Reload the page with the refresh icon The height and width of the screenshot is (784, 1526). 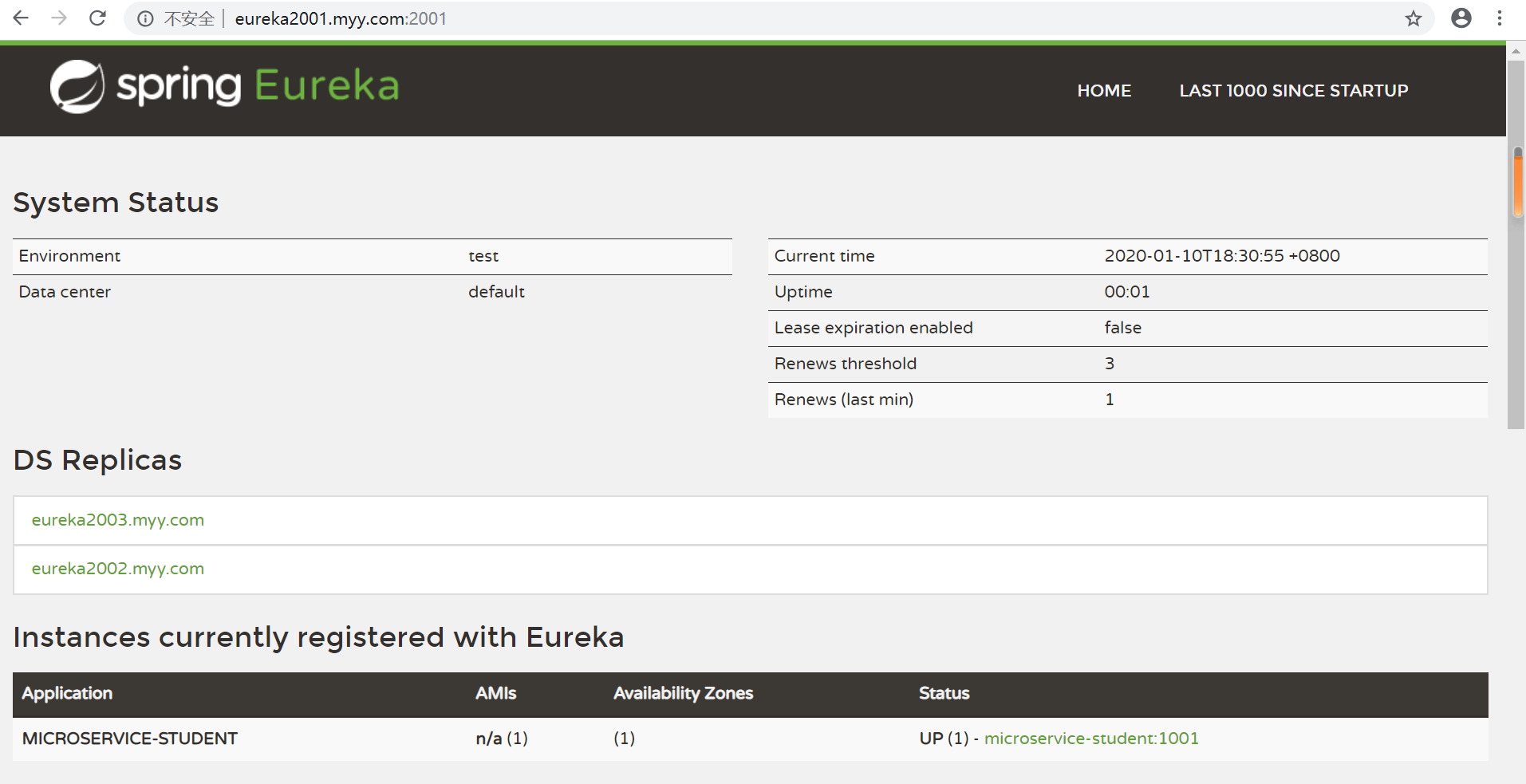tap(97, 18)
